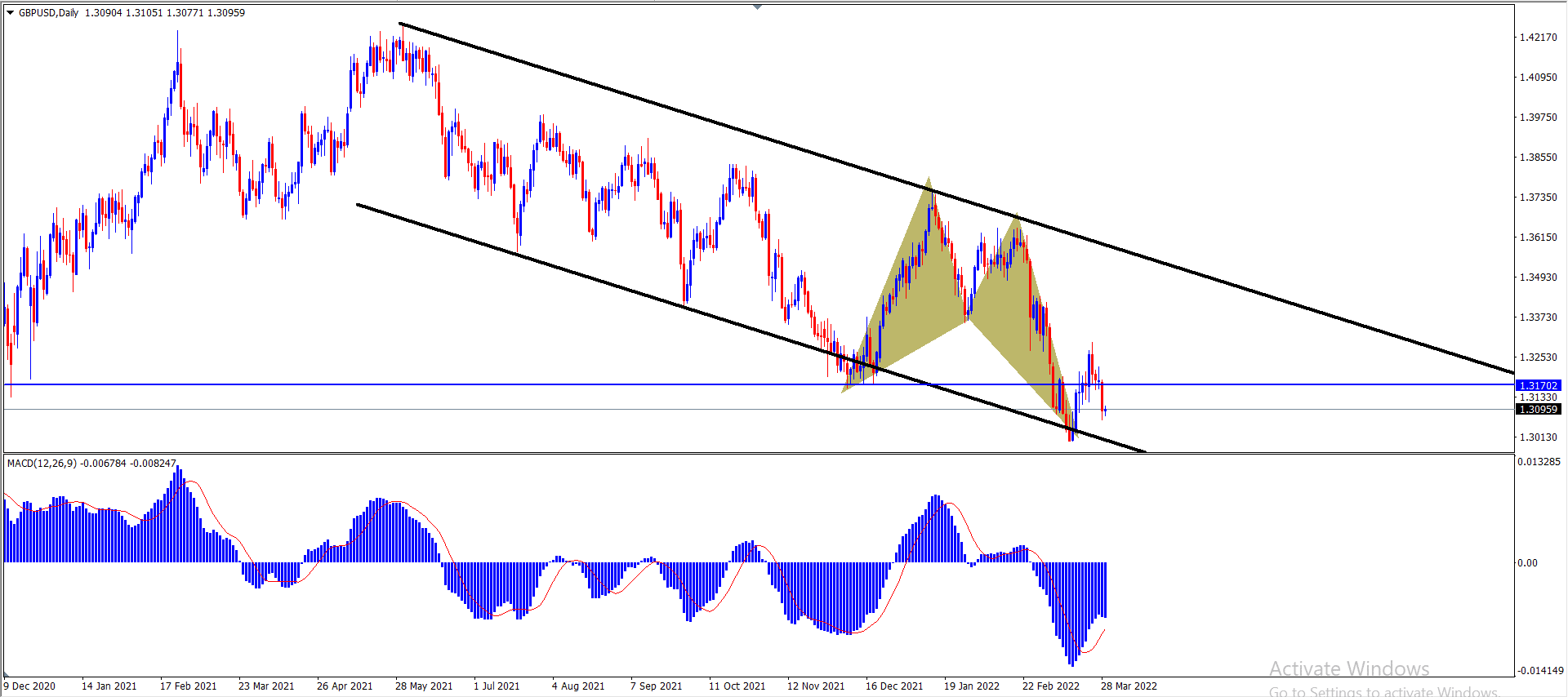
Task: Click the small triangle beside GBPUSD,Daily
Action: coord(11,12)
